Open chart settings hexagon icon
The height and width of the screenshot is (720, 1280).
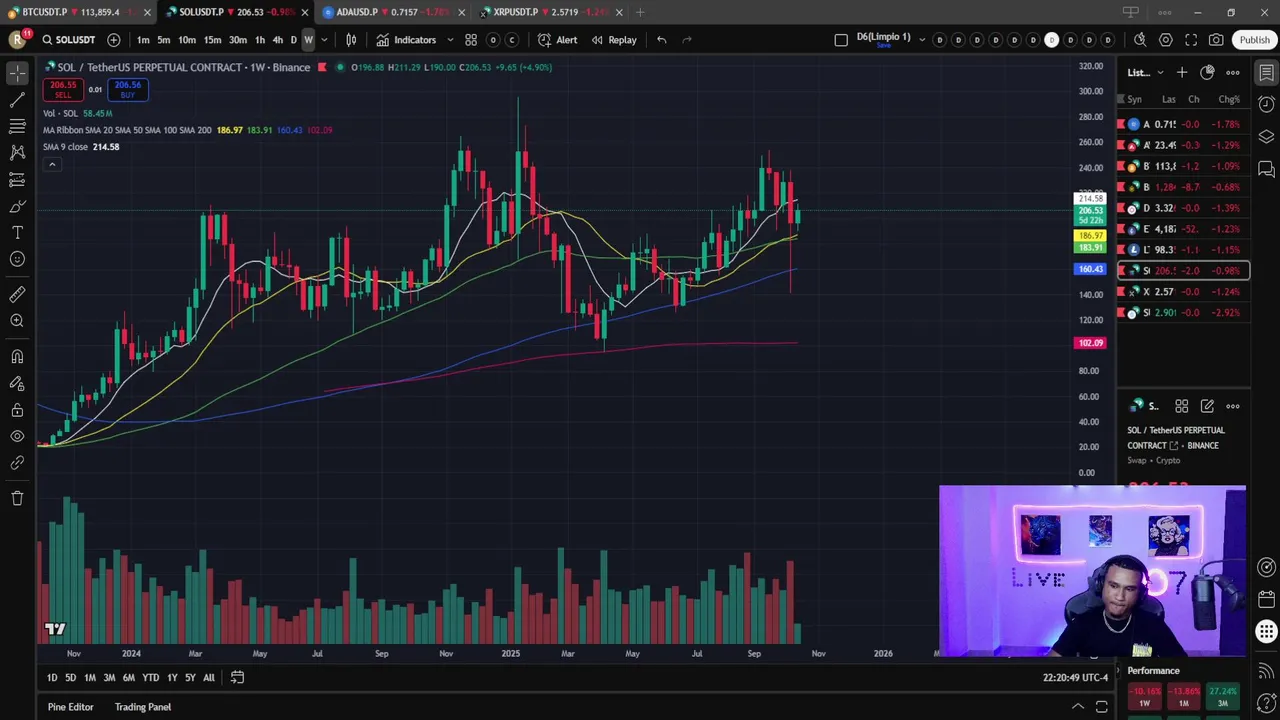1166,40
